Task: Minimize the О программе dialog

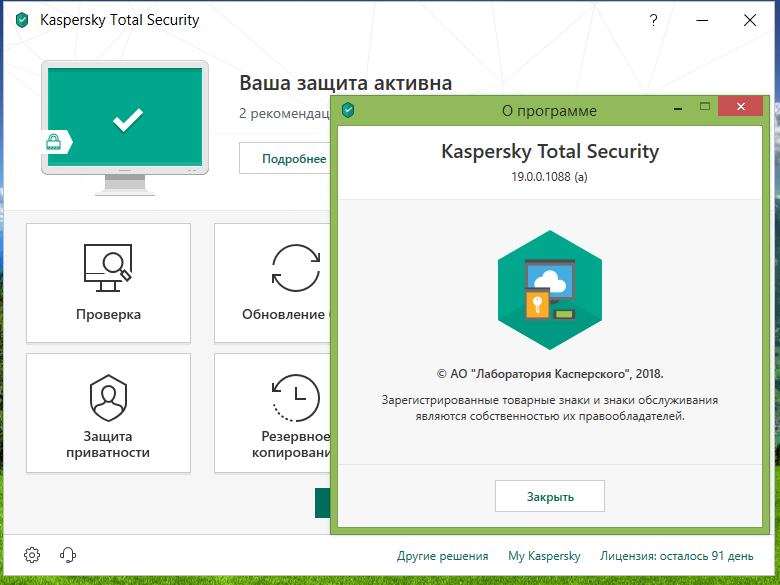Action: (x=678, y=108)
